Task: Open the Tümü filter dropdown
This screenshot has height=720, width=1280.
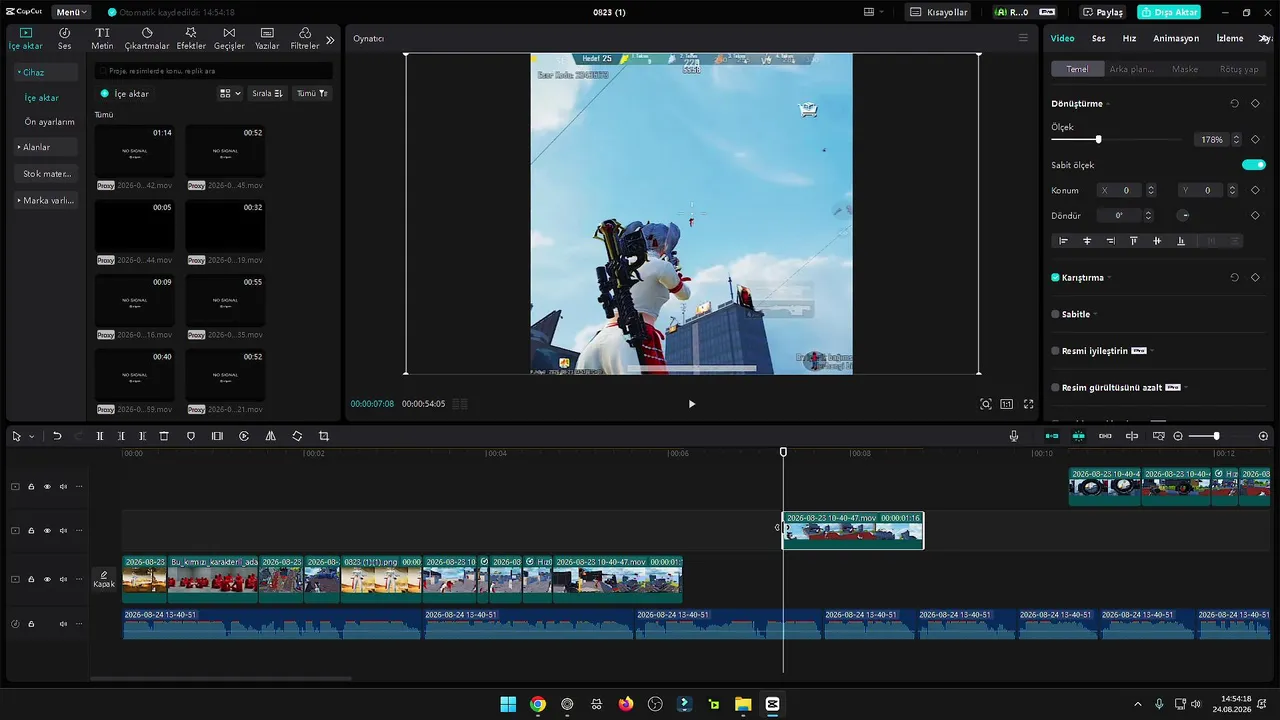Action: point(312,93)
